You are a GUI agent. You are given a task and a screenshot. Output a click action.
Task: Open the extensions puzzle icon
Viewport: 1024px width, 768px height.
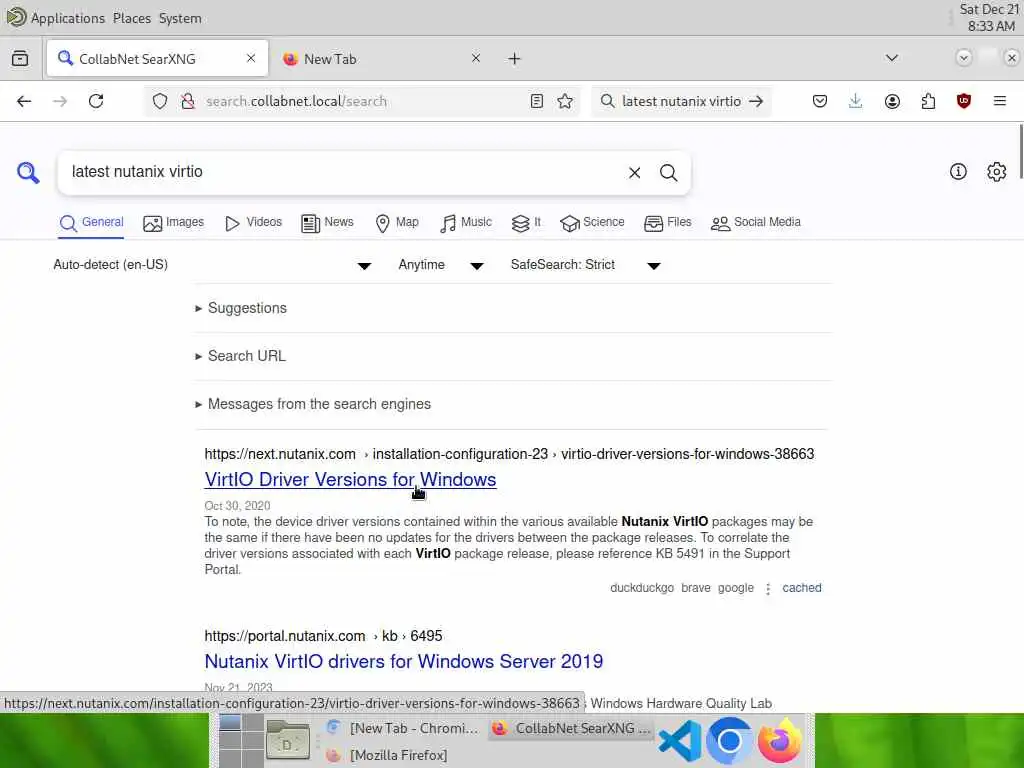[928, 101]
